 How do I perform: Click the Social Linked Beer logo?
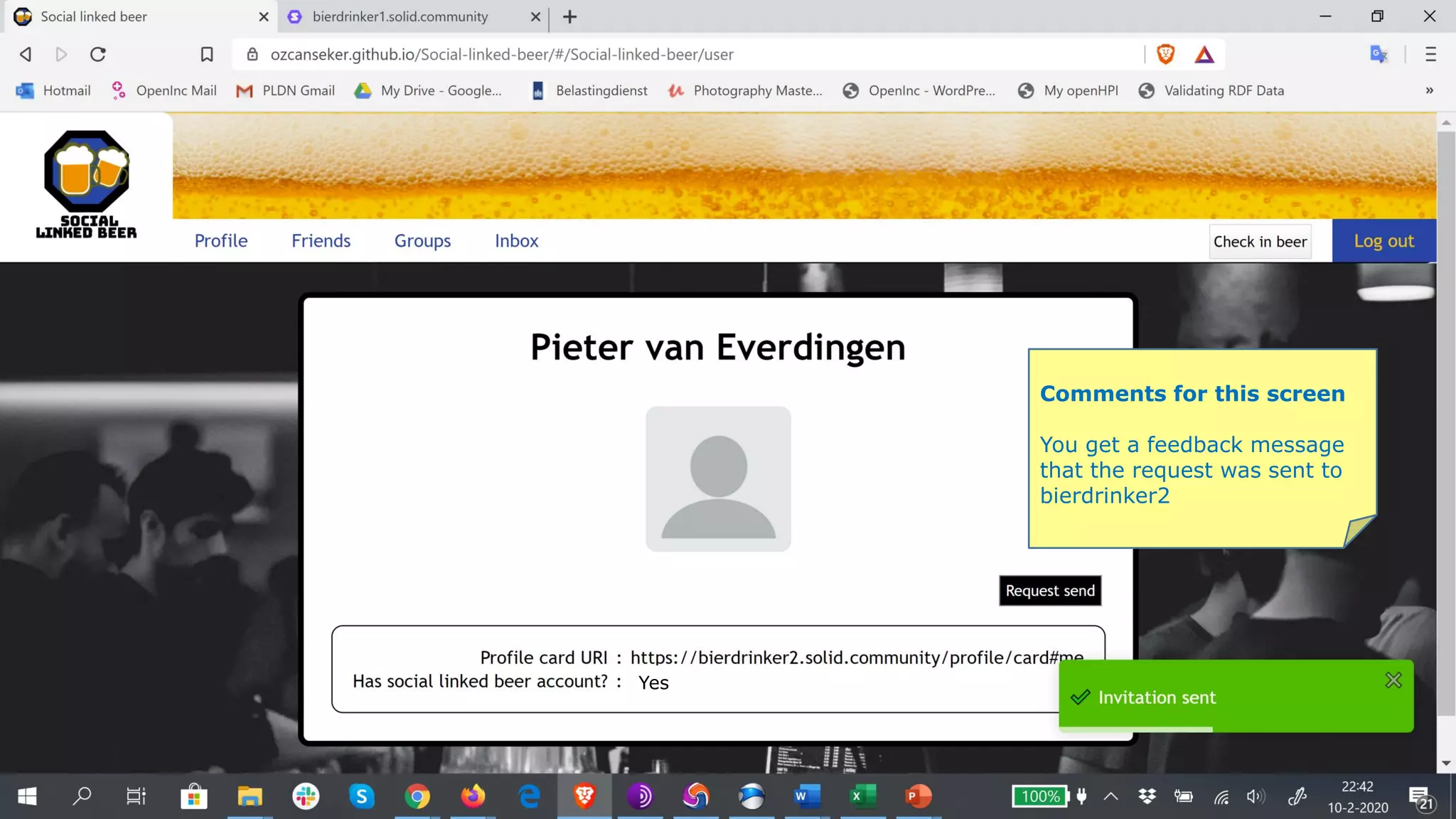point(86,184)
